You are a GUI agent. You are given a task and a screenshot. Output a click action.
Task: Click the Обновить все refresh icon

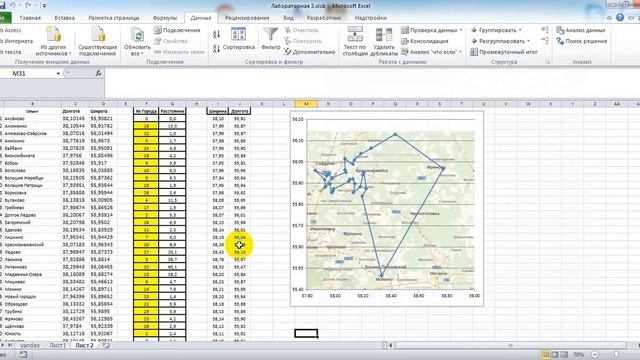pyautogui.click(x=137, y=35)
